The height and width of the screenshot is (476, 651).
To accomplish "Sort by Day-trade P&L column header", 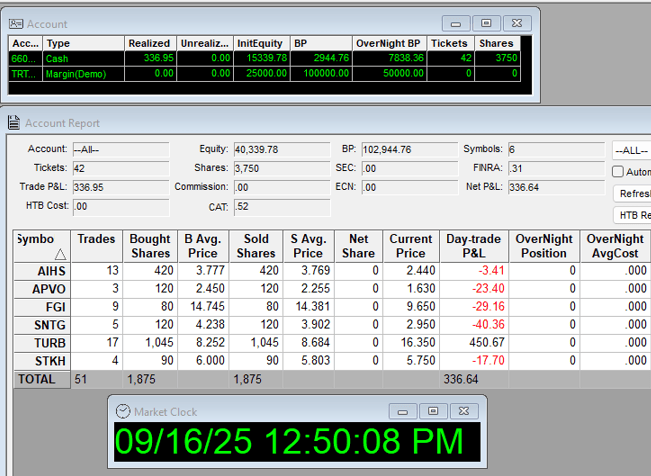I will 474,245.
